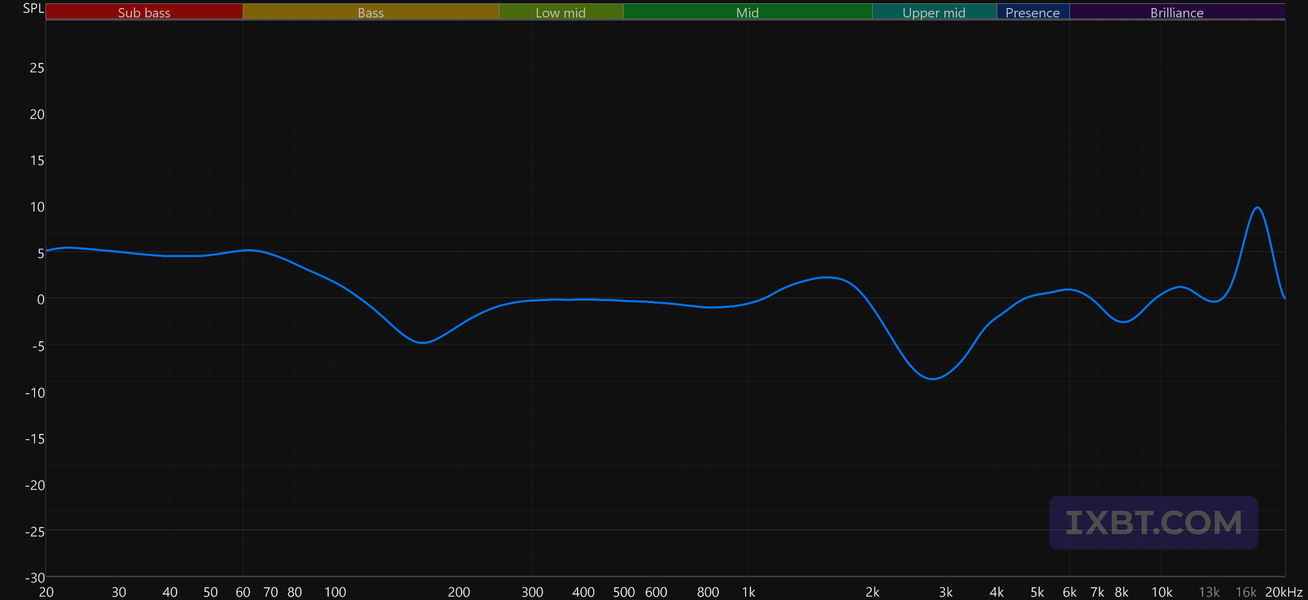The image size is (1308, 600).
Task: Click the 20 dB axis value
Action: pyautogui.click(x=36, y=114)
